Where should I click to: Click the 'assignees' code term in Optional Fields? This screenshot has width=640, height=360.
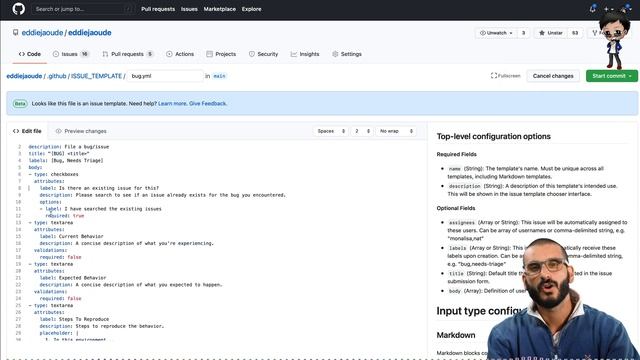462,222
